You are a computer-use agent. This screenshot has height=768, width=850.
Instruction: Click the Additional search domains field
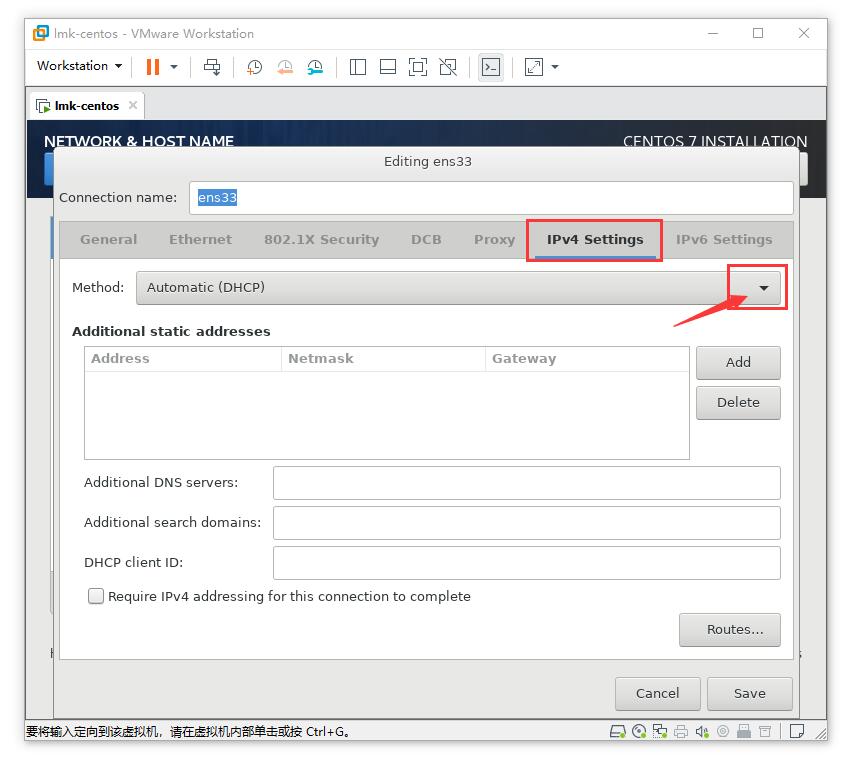point(526,522)
